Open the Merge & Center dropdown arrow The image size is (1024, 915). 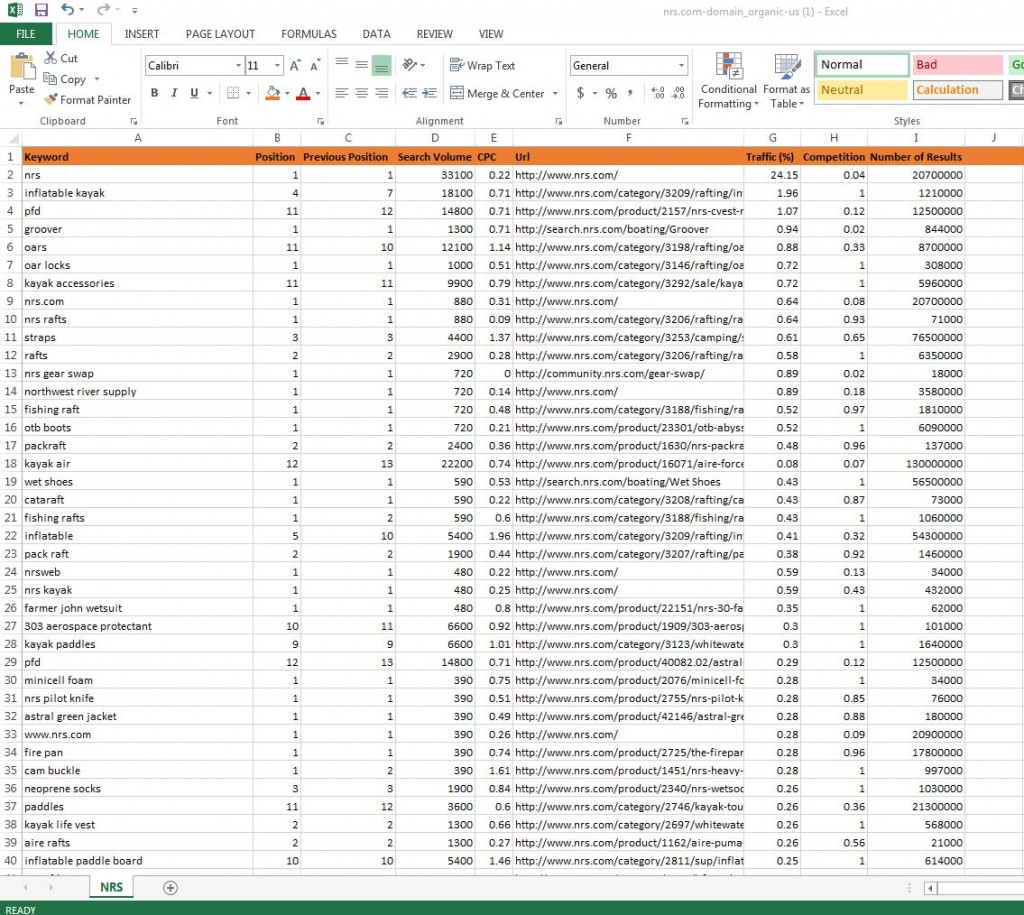coord(553,94)
